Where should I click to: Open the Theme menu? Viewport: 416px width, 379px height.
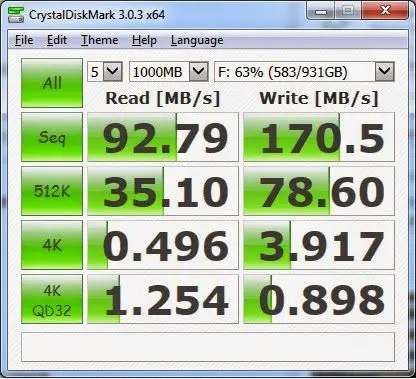(x=99, y=40)
